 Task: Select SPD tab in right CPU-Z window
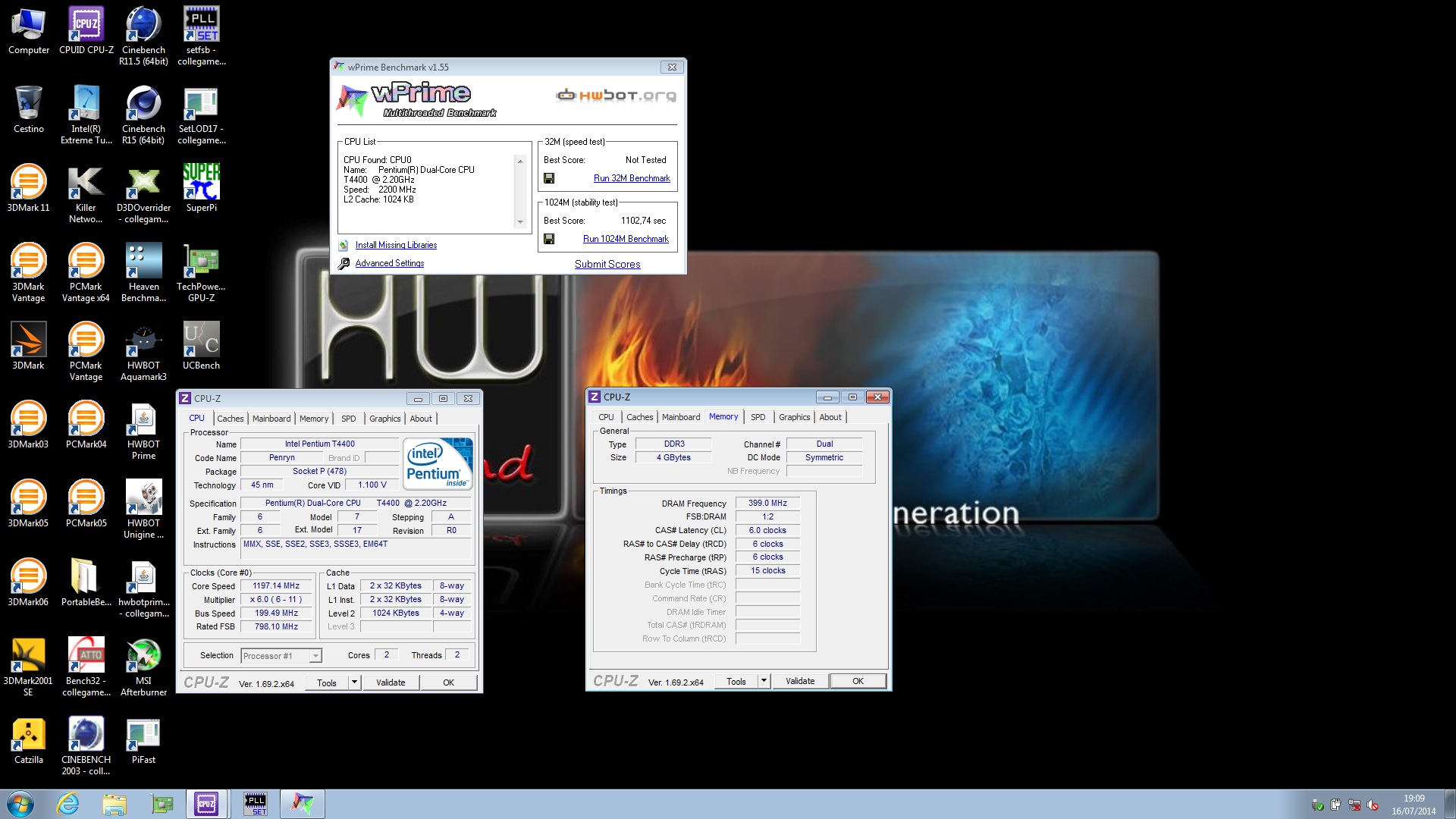pos(758,417)
